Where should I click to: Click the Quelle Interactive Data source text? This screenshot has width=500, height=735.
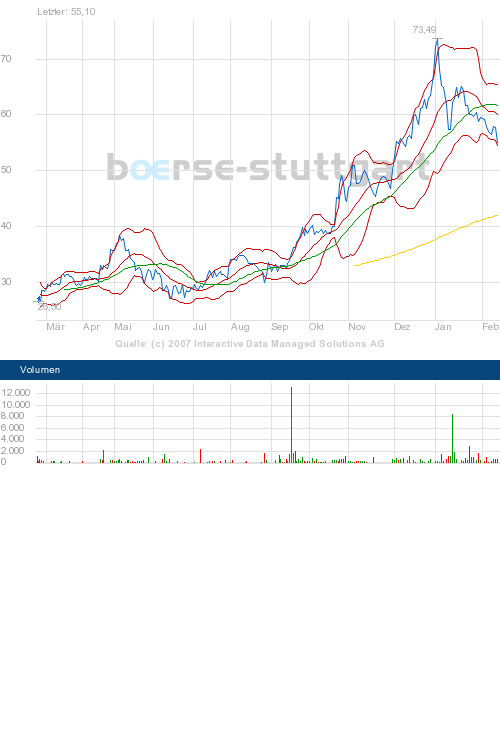coord(250,344)
